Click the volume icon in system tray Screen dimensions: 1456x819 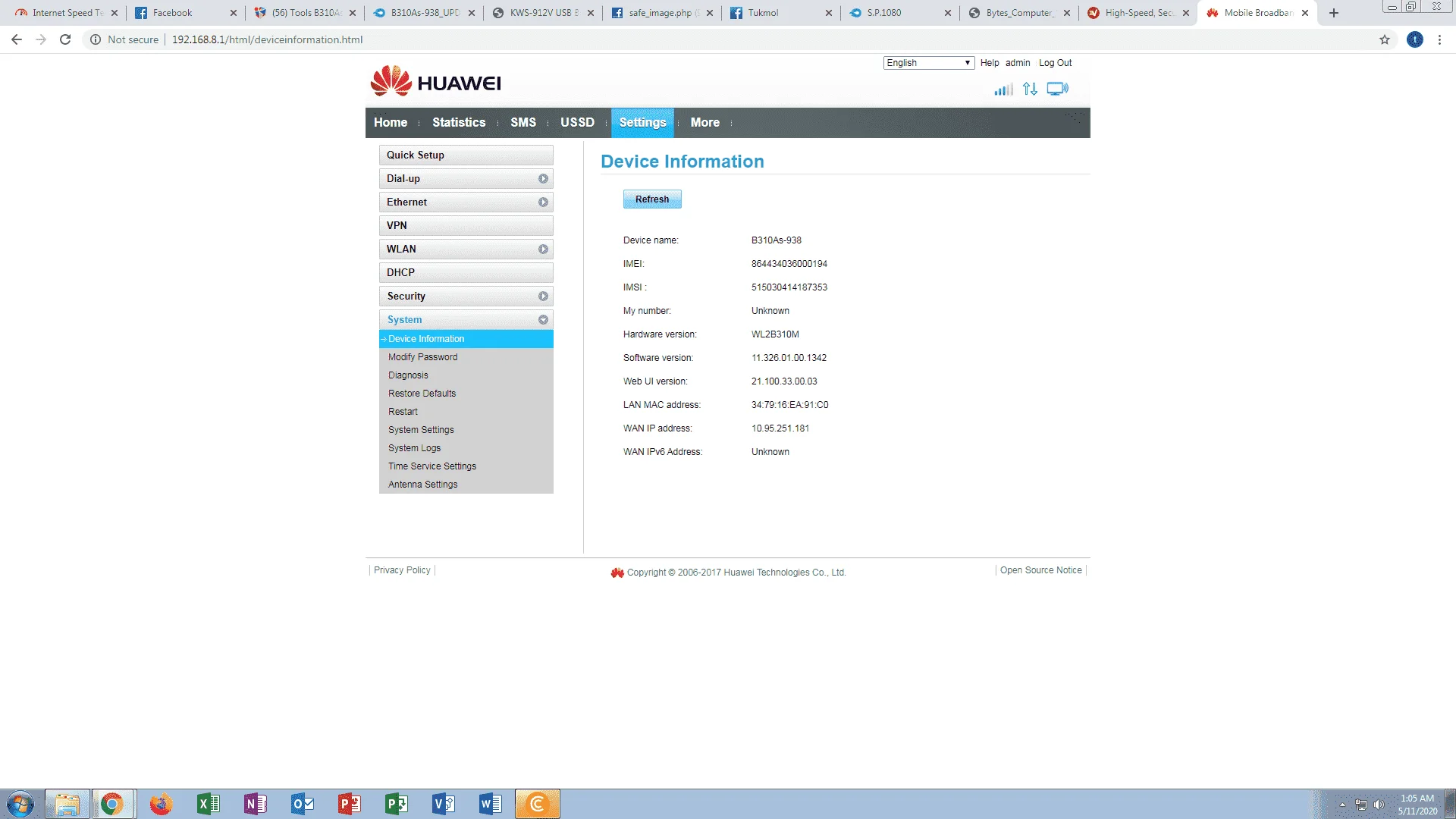[x=1379, y=805]
